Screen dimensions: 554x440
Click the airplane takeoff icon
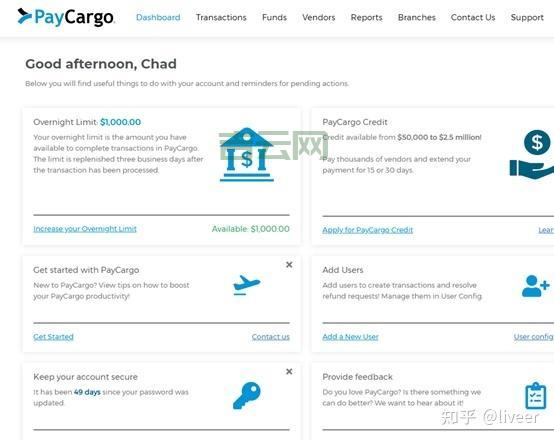(x=247, y=285)
